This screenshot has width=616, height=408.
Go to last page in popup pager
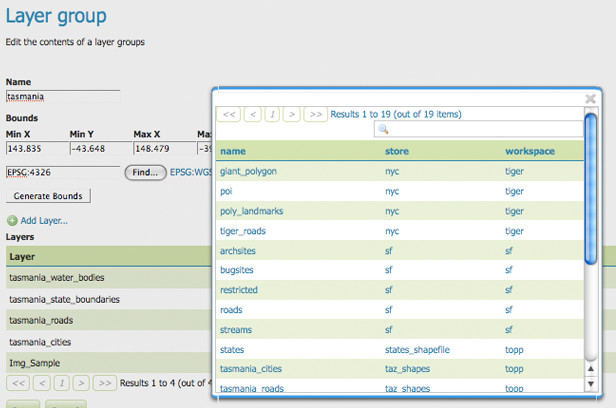tap(316, 114)
